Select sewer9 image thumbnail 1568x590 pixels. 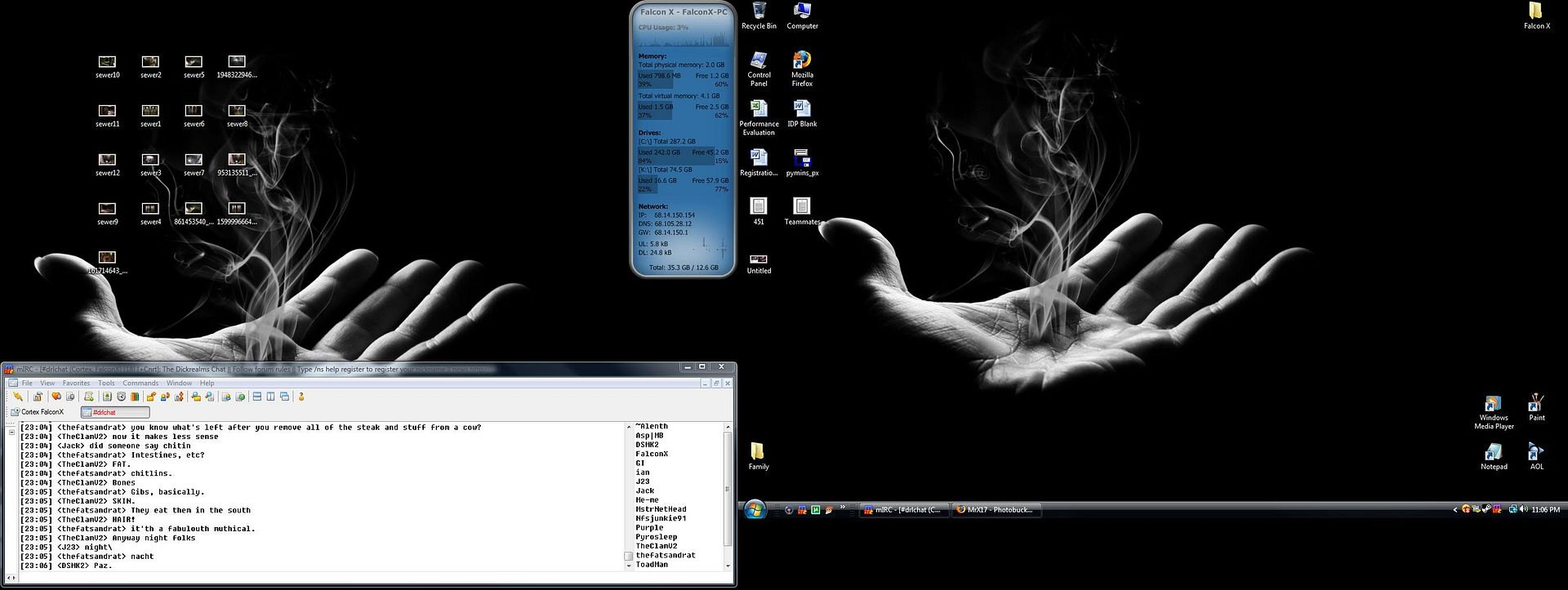107,214
